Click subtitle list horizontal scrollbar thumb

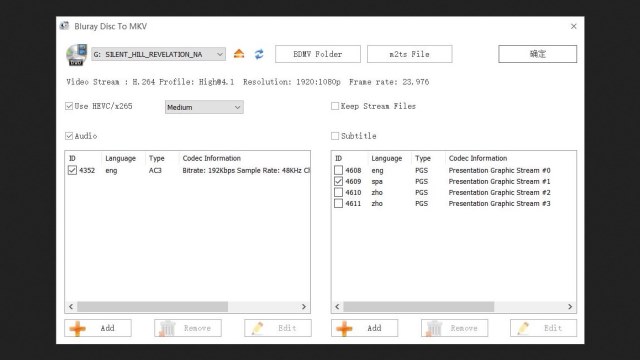[418, 307]
